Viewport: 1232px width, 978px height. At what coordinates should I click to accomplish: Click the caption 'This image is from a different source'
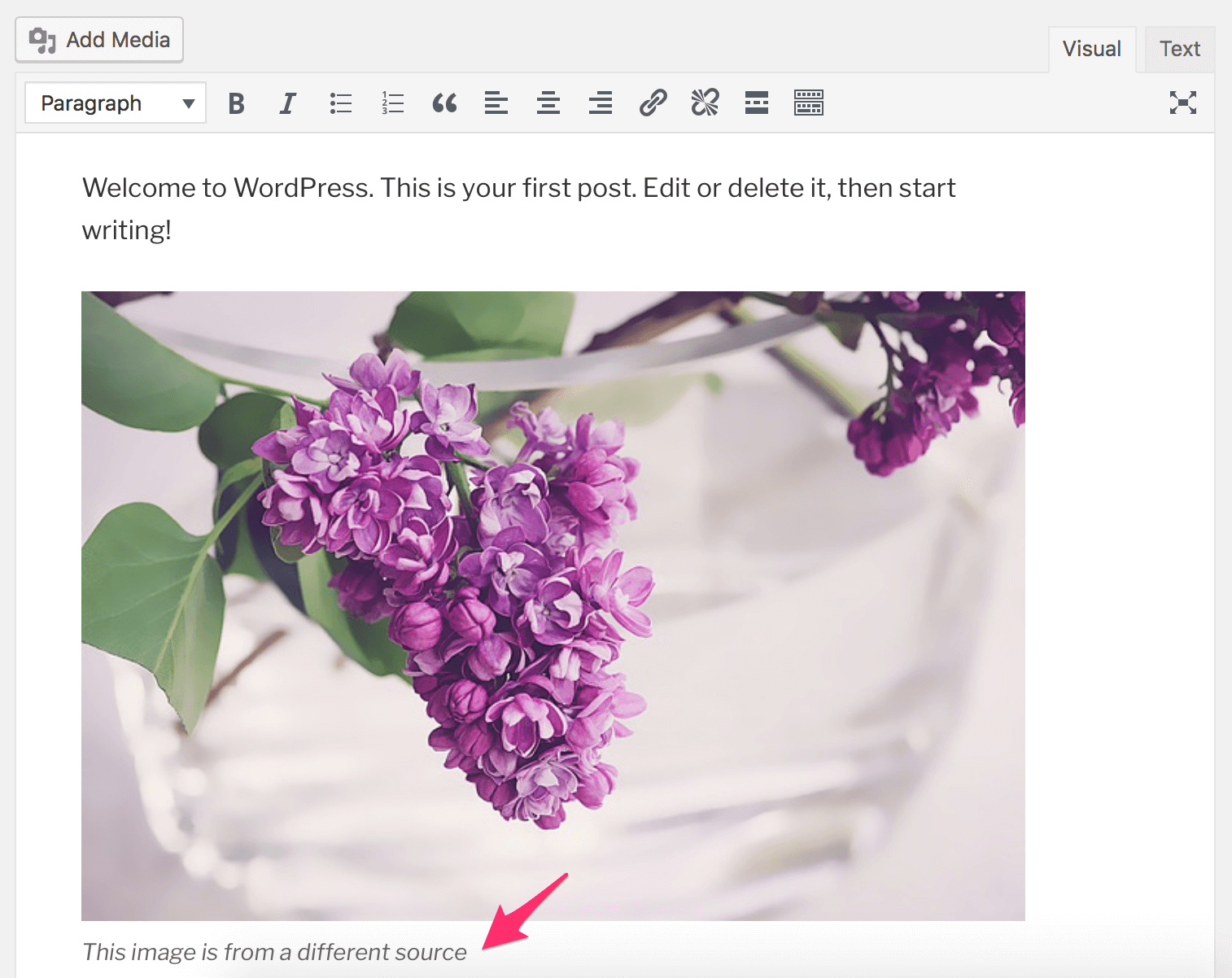coord(275,952)
